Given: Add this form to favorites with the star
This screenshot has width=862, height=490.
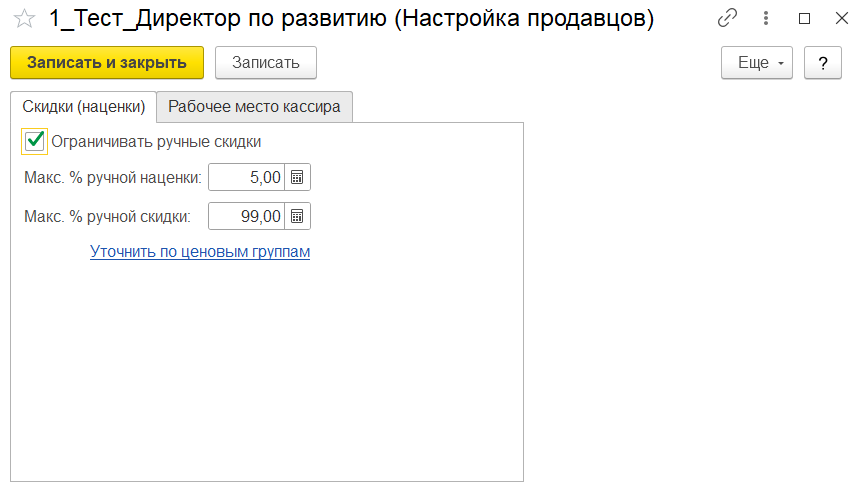Looking at the screenshot, I should click(x=25, y=18).
